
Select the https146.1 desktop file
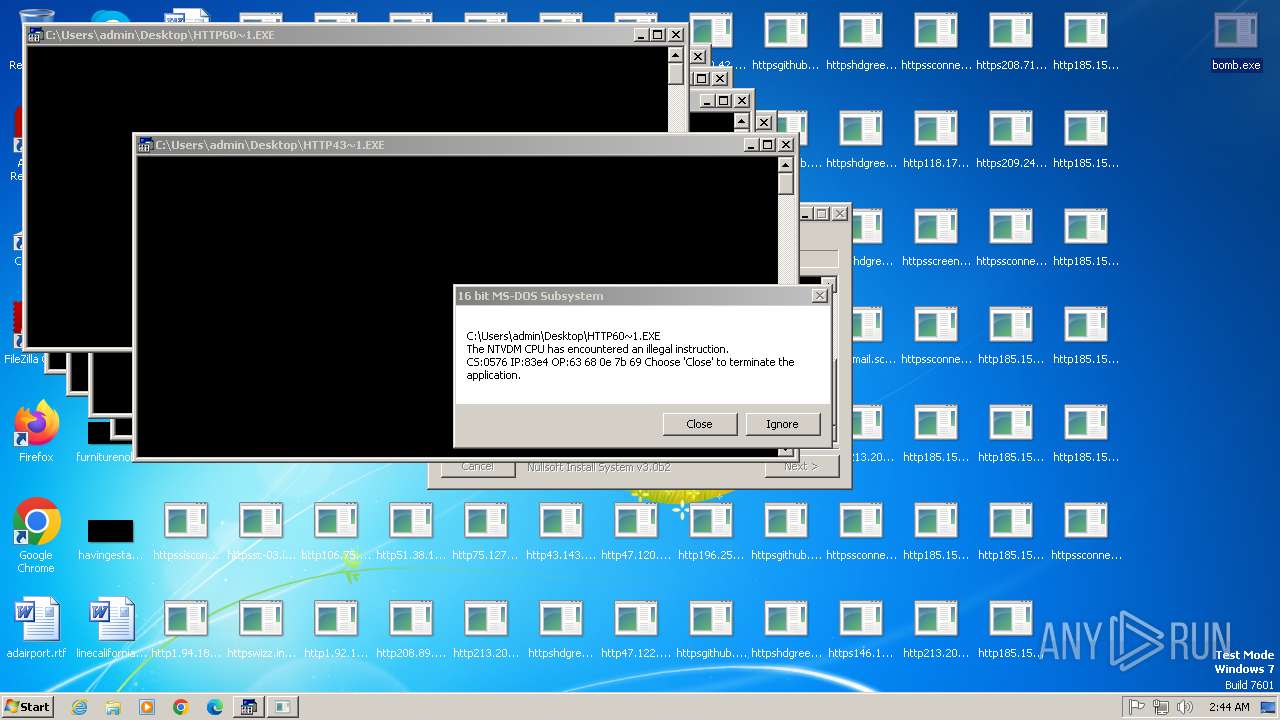point(861,630)
